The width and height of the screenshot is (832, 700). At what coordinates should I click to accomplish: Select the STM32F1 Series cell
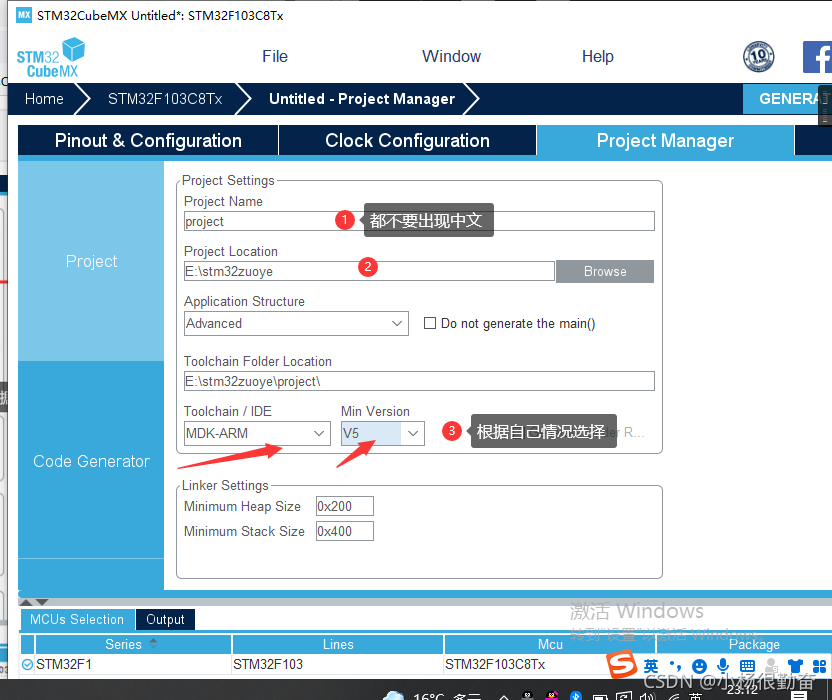133,664
